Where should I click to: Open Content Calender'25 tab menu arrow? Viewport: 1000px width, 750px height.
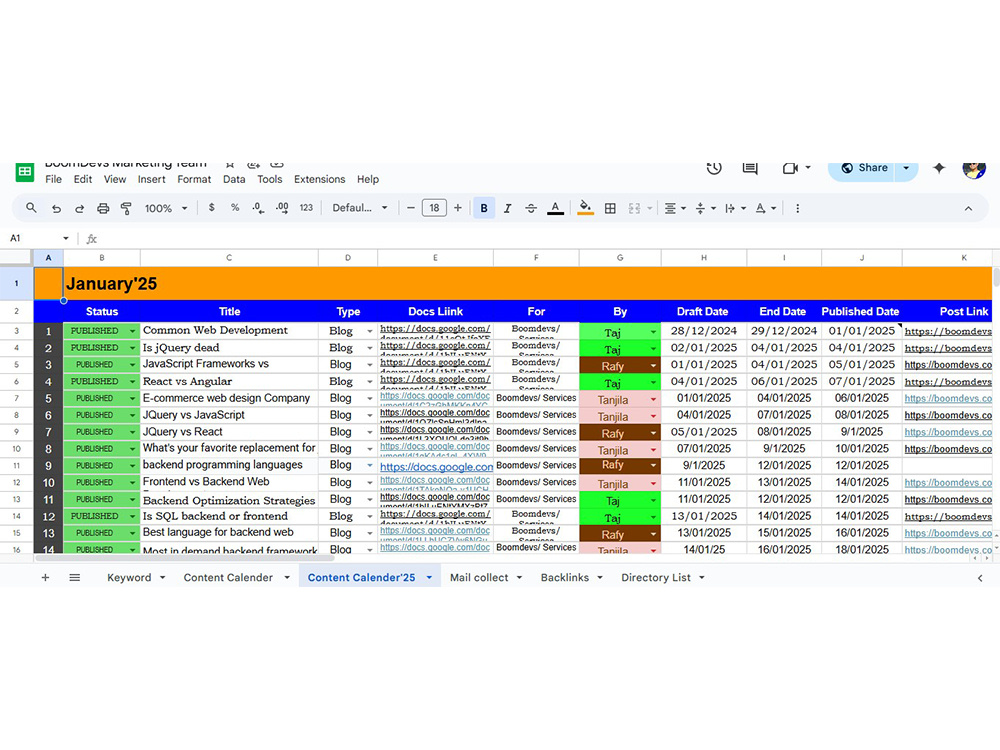(429, 577)
